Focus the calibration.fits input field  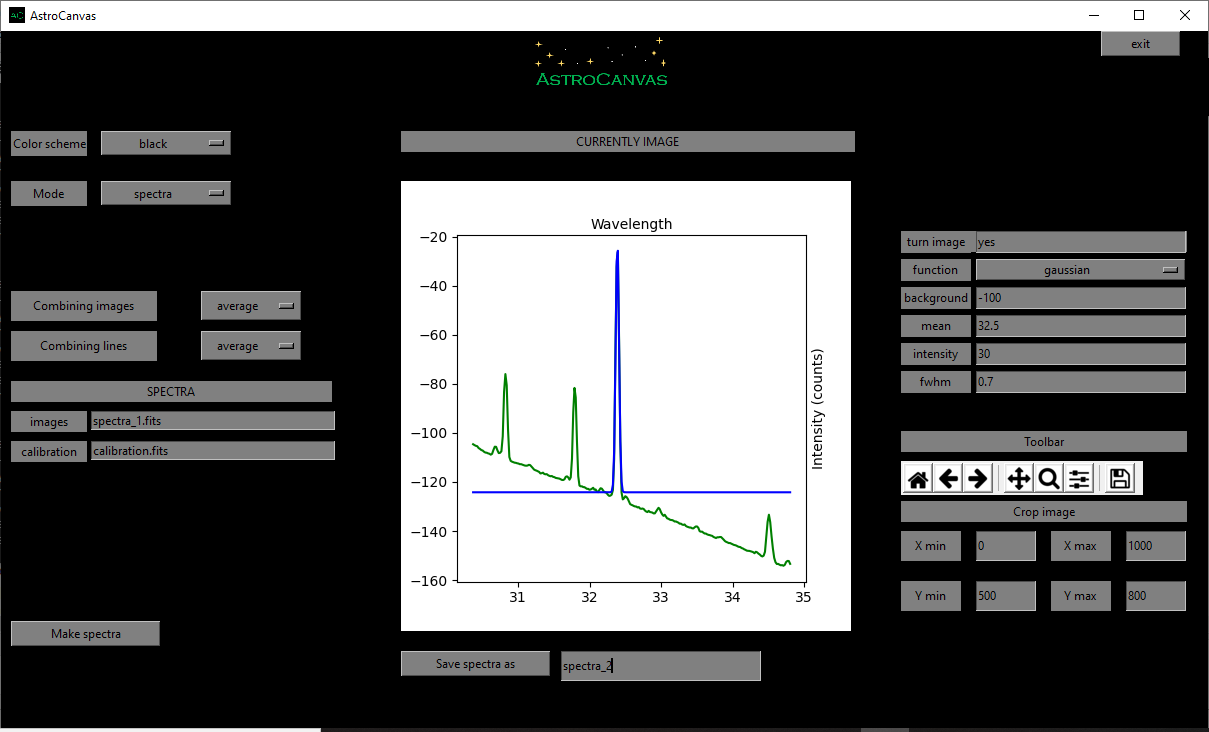tap(213, 451)
